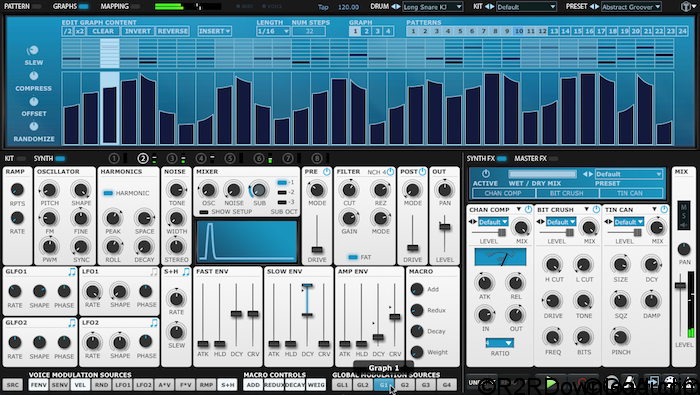
Task: Select drum voice 5 circle
Action: [230, 158]
